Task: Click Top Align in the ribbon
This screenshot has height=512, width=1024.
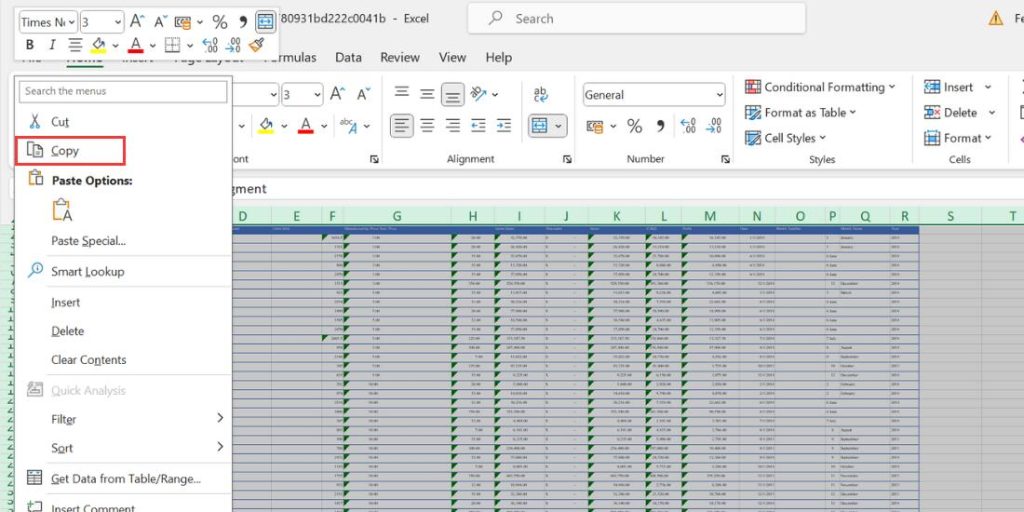Action: 402,94
